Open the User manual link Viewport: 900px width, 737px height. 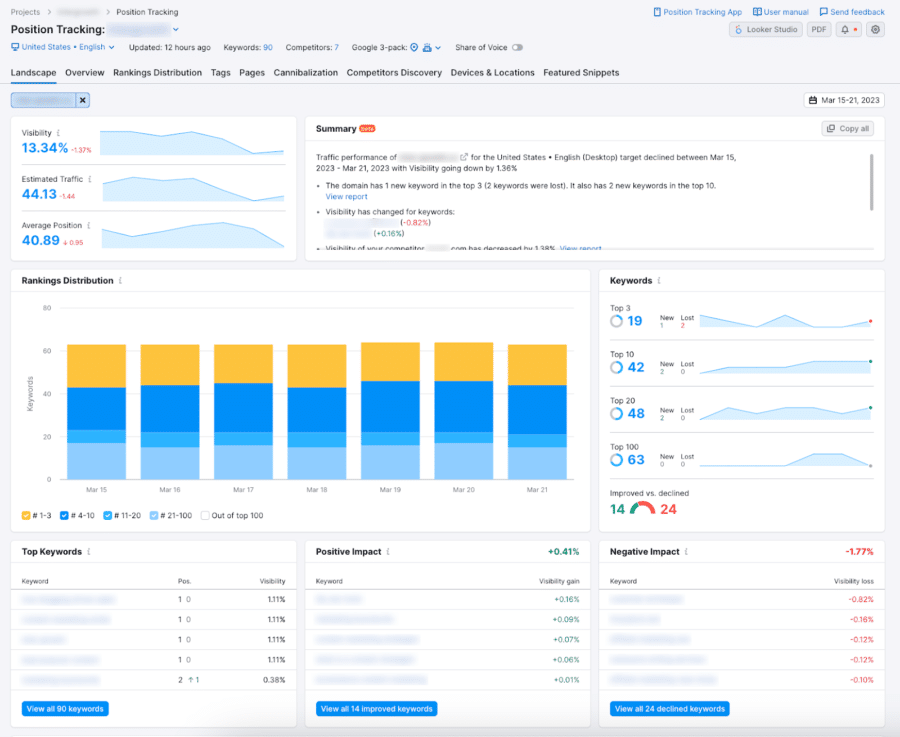(x=781, y=12)
